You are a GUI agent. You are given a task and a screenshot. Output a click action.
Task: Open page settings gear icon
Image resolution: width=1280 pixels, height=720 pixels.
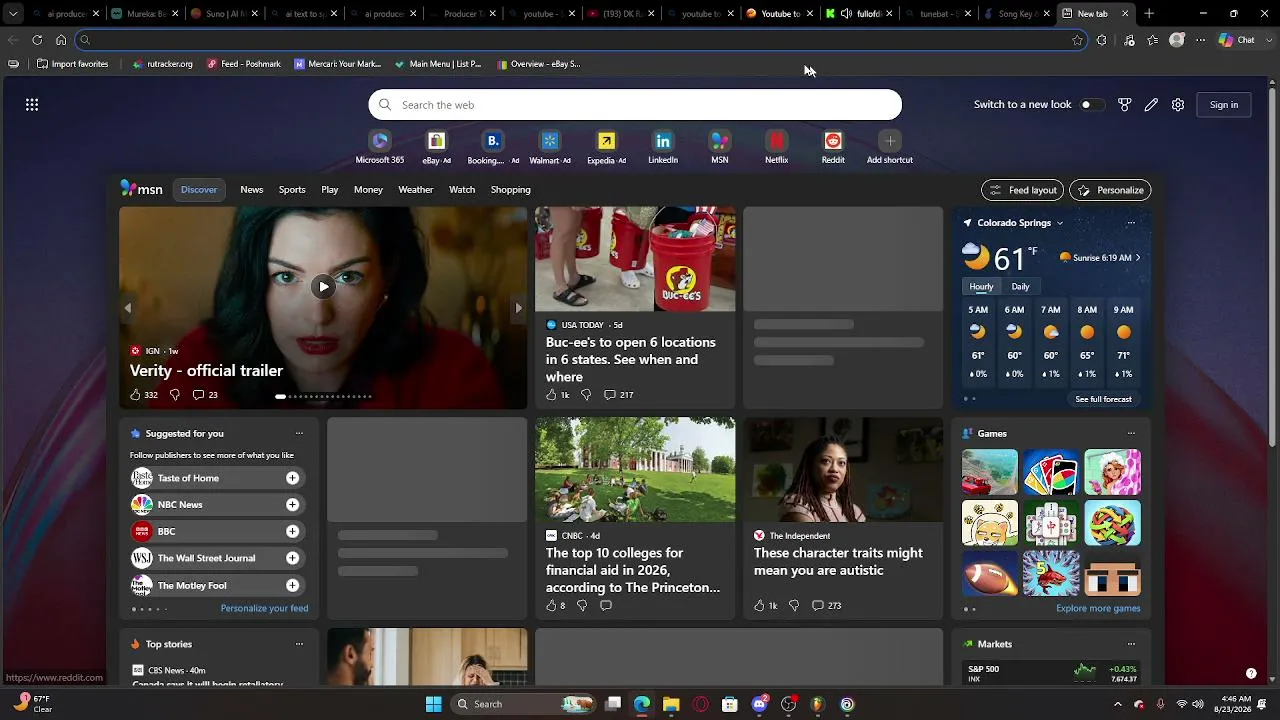[1178, 105]
